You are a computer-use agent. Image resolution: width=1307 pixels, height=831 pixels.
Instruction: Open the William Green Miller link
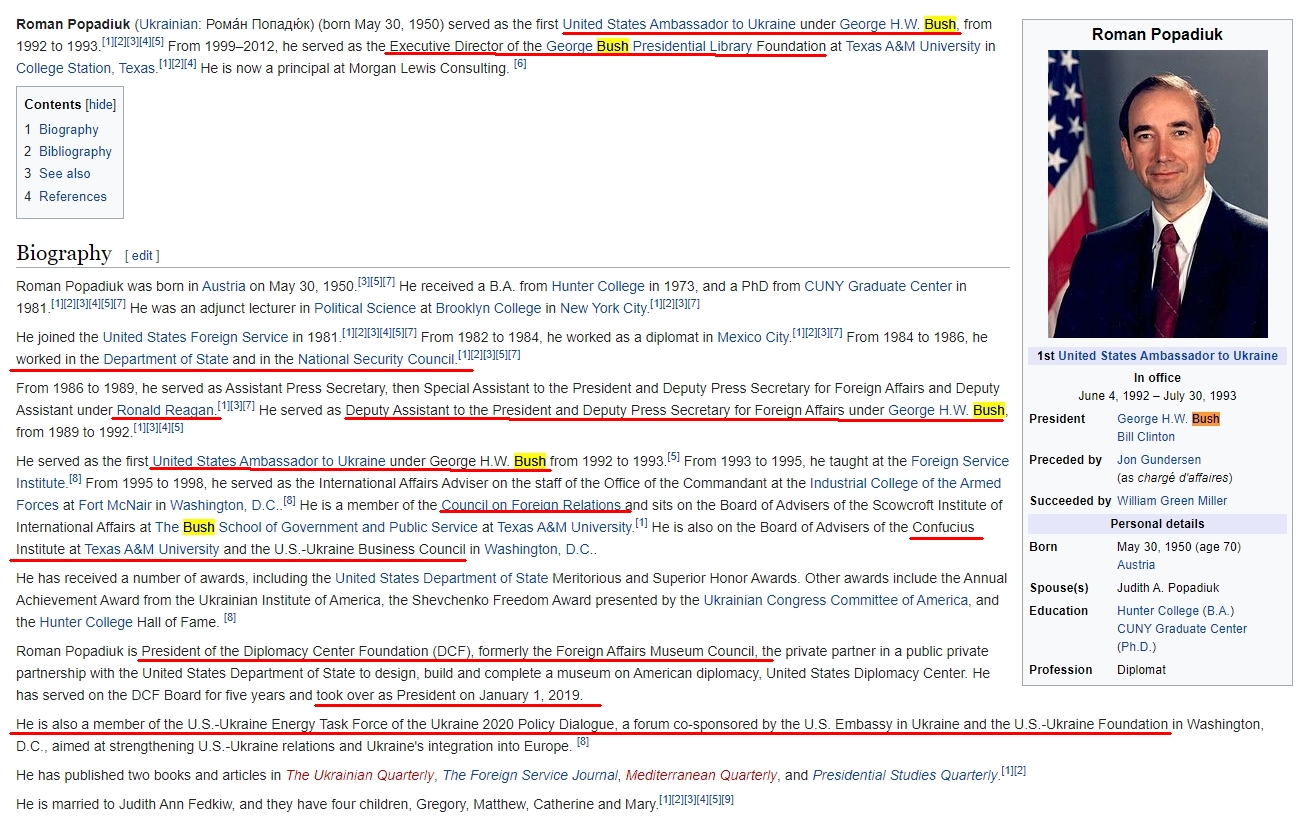(x=1172, y=501)
